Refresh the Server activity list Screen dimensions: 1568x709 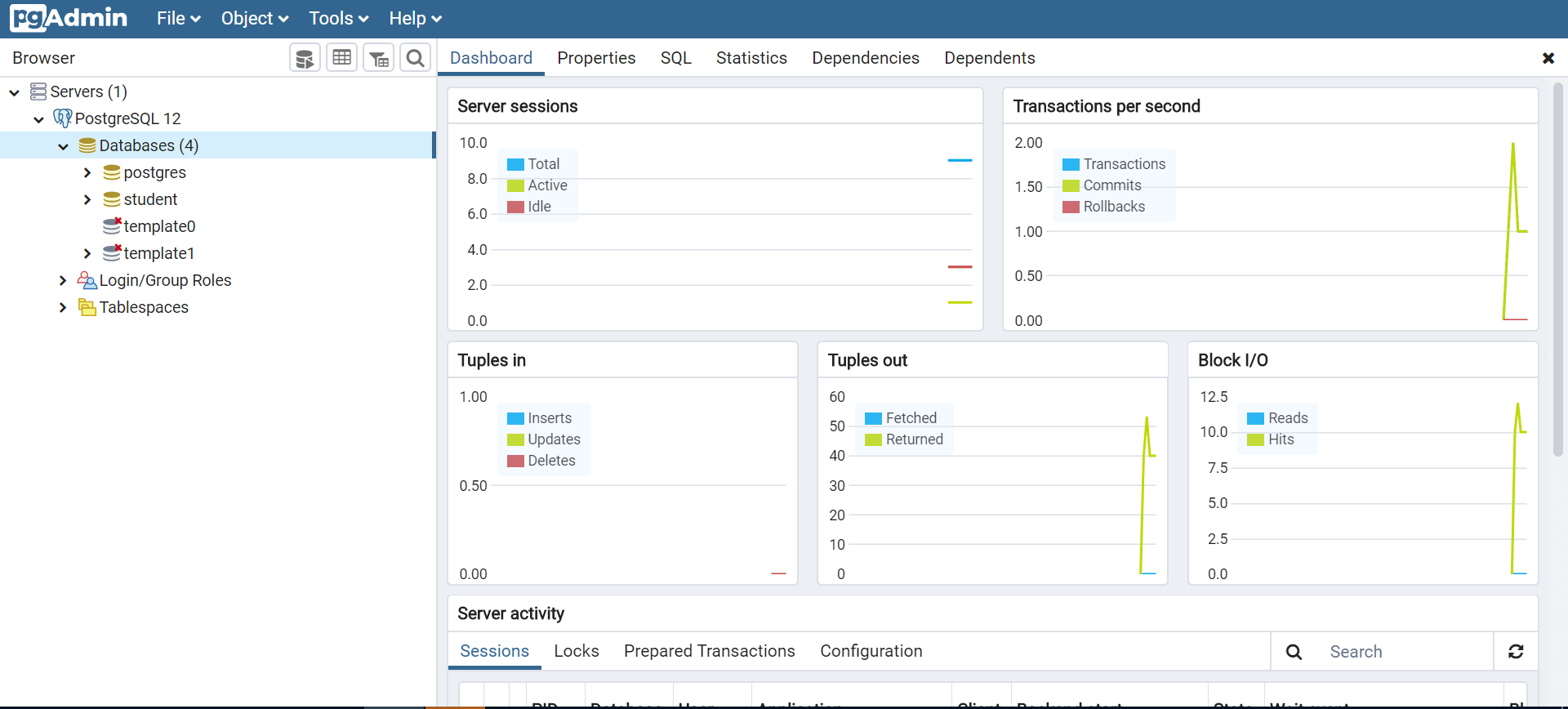tap(1516, 651)
